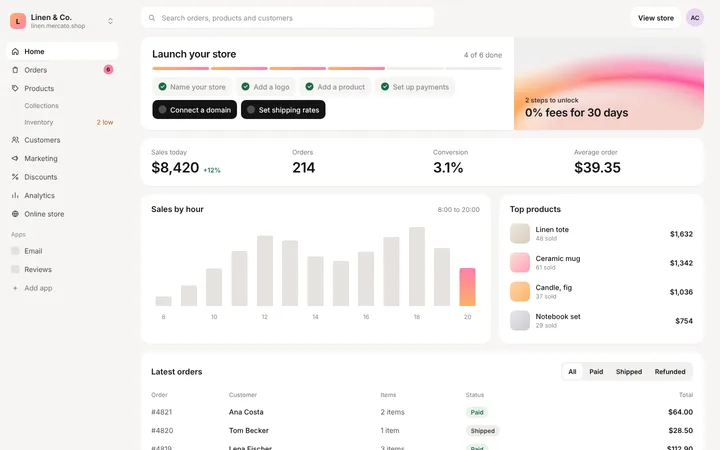This screenshot has height=450, width=720.
Task: Click the 4 of 6 done label
Action: point(483,55)
